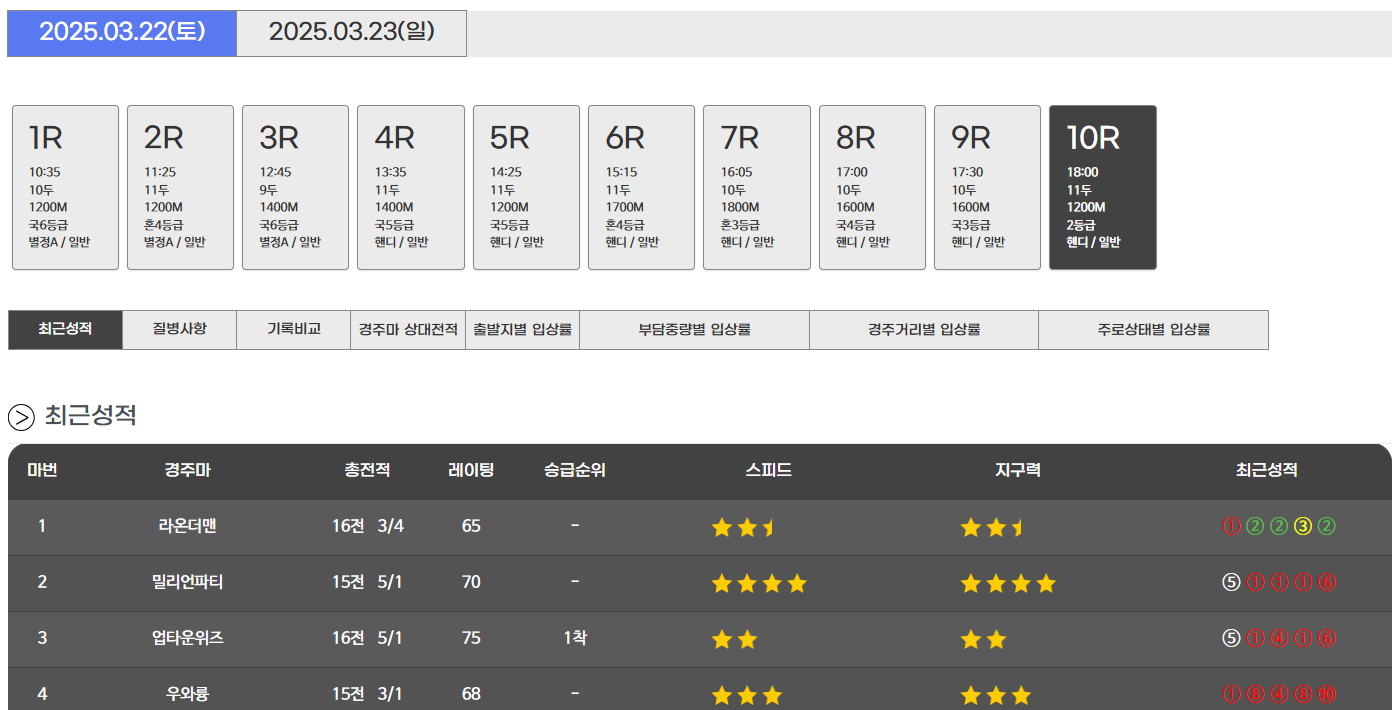Switch to the 질병사항 tab
The image size is (1398, 710).
tap(179, 329)
